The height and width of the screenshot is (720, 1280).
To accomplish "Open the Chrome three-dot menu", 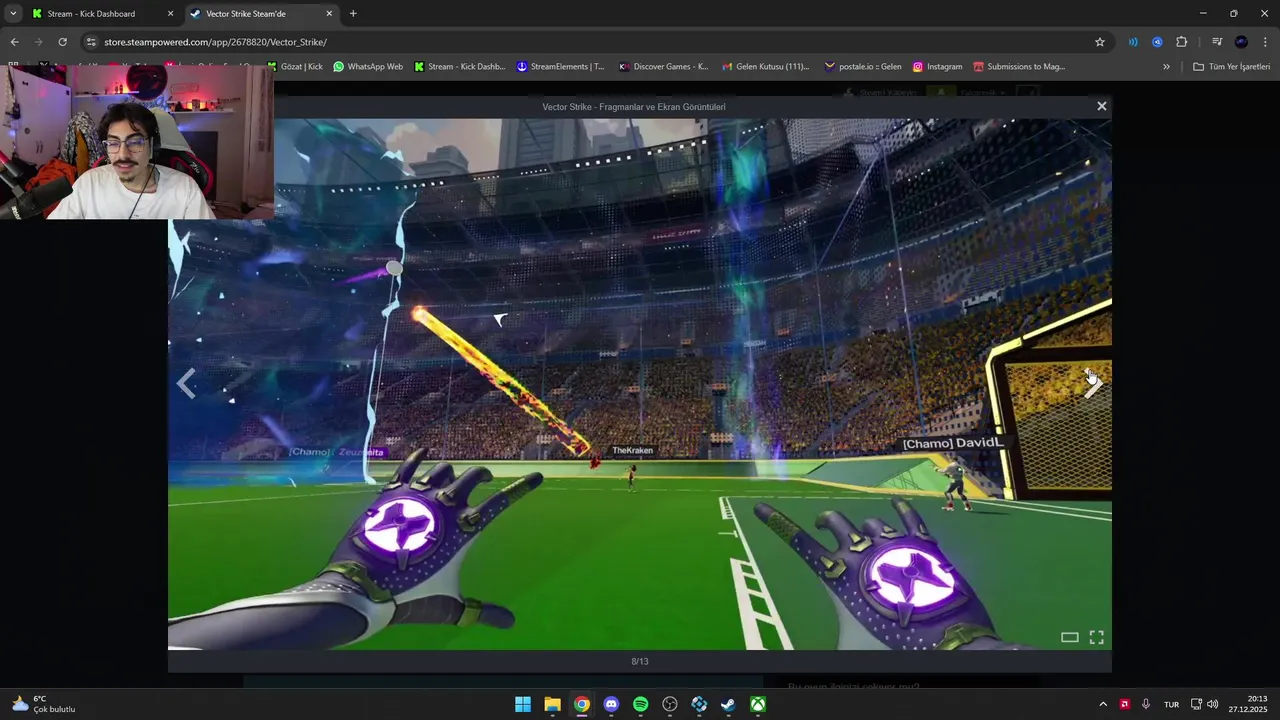I will pyautogui.click(x=1265, y=42).
